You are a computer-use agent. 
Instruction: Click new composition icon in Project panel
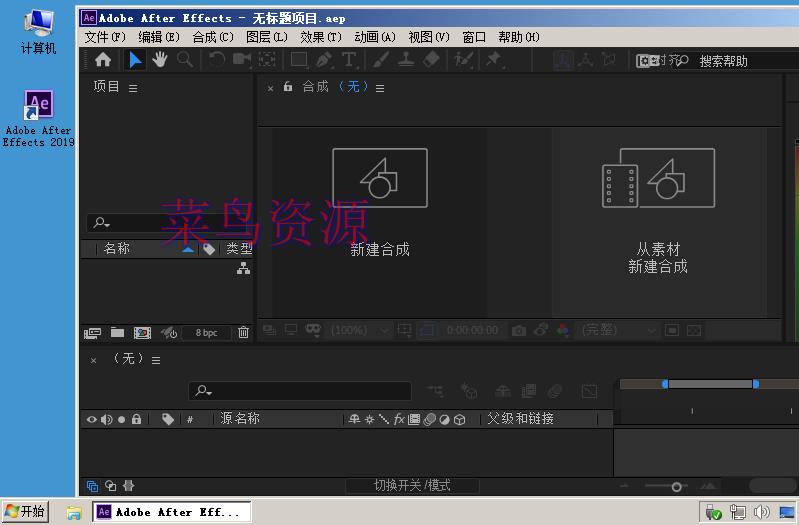tap(142, 333)
